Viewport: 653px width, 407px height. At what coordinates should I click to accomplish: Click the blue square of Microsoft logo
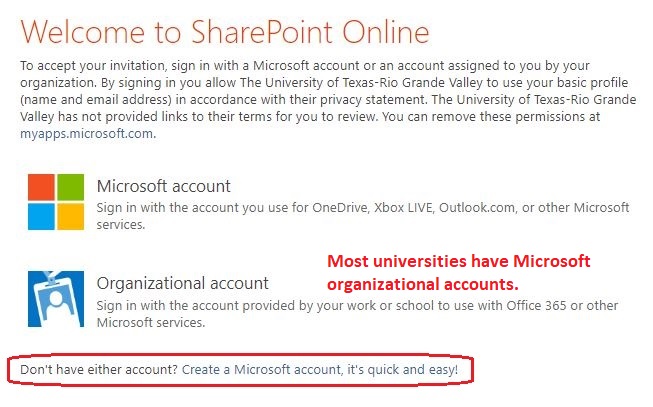click(41, 216)
